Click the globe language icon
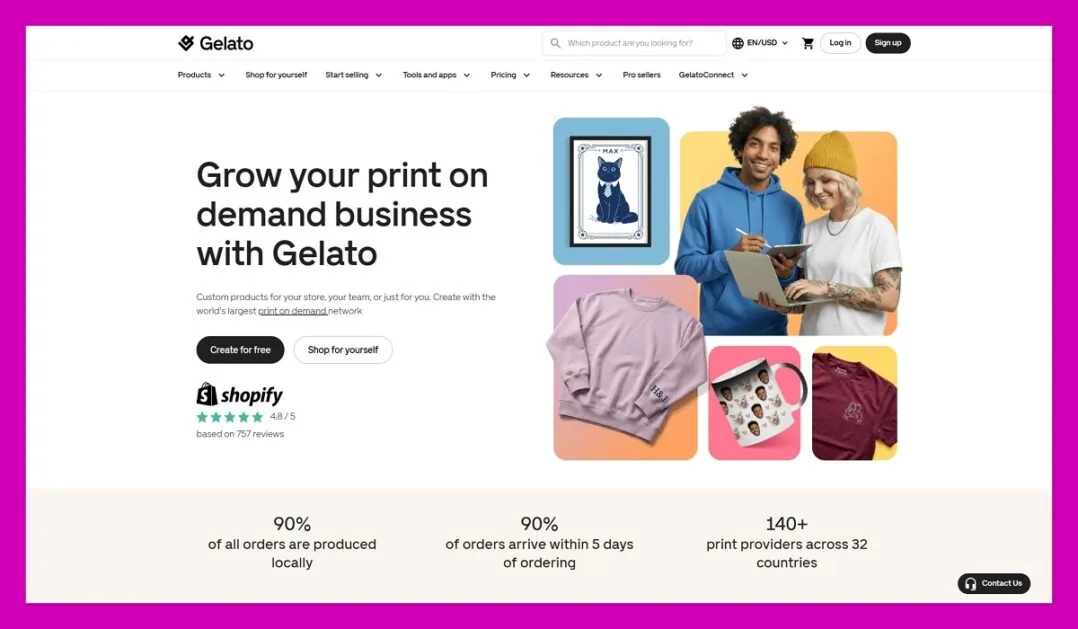 (738, 43)
